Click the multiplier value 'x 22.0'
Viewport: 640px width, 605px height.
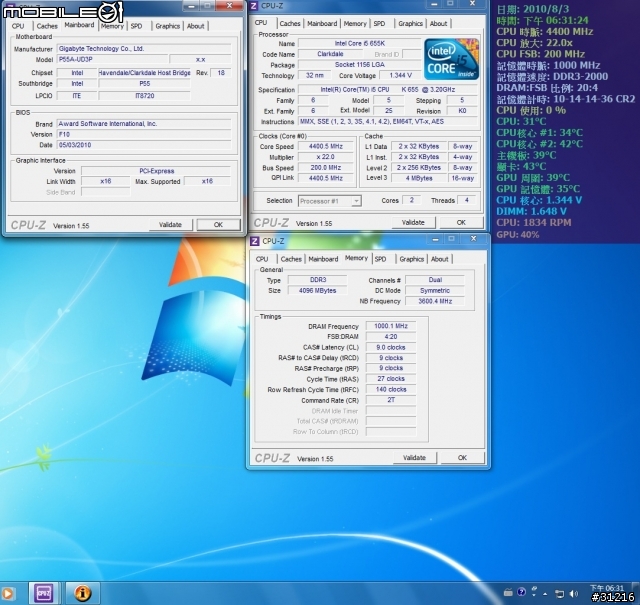point(326,157)
